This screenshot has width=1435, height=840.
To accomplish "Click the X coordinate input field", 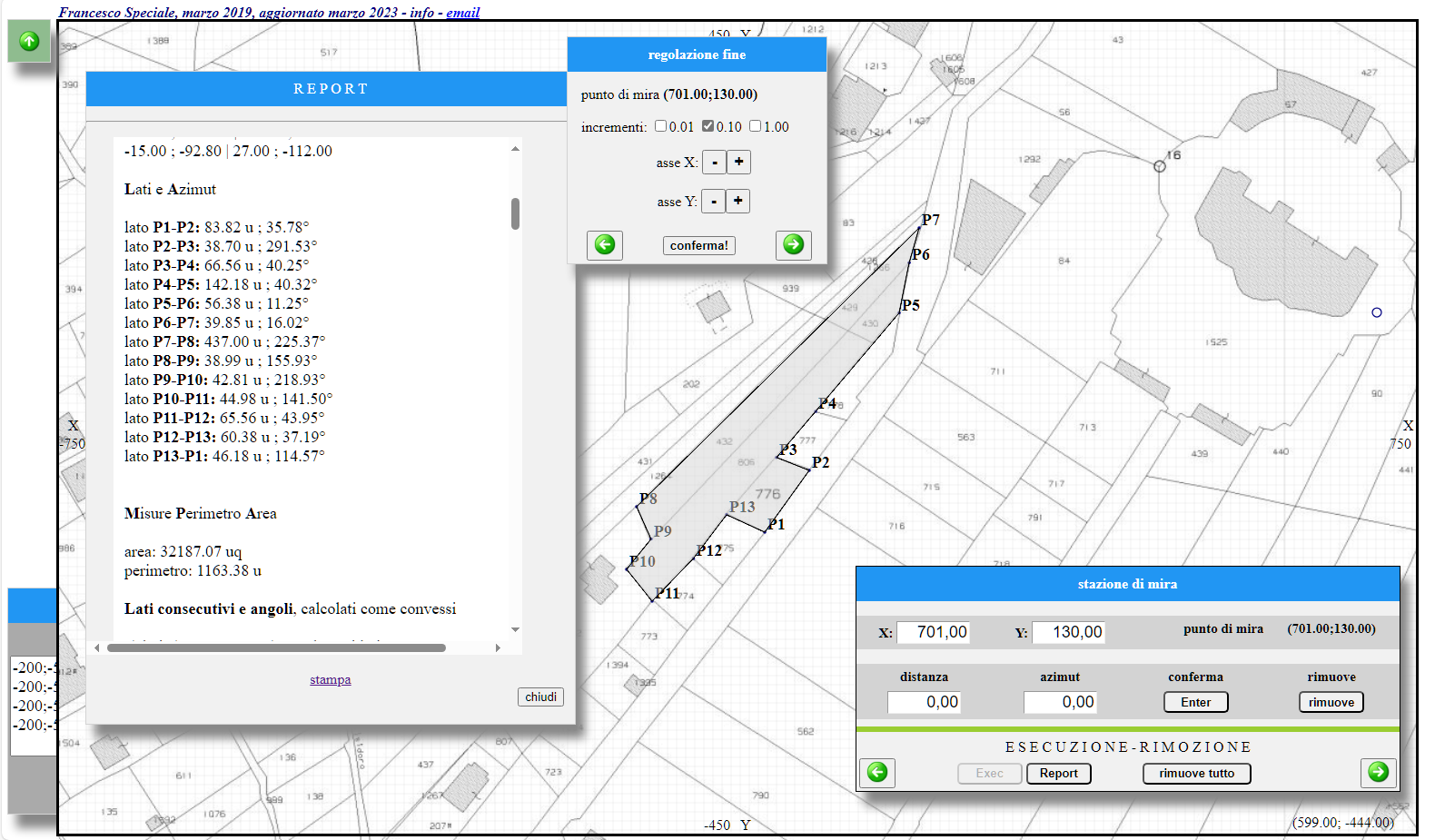I will pyautogui.click(x=933, y=632).
